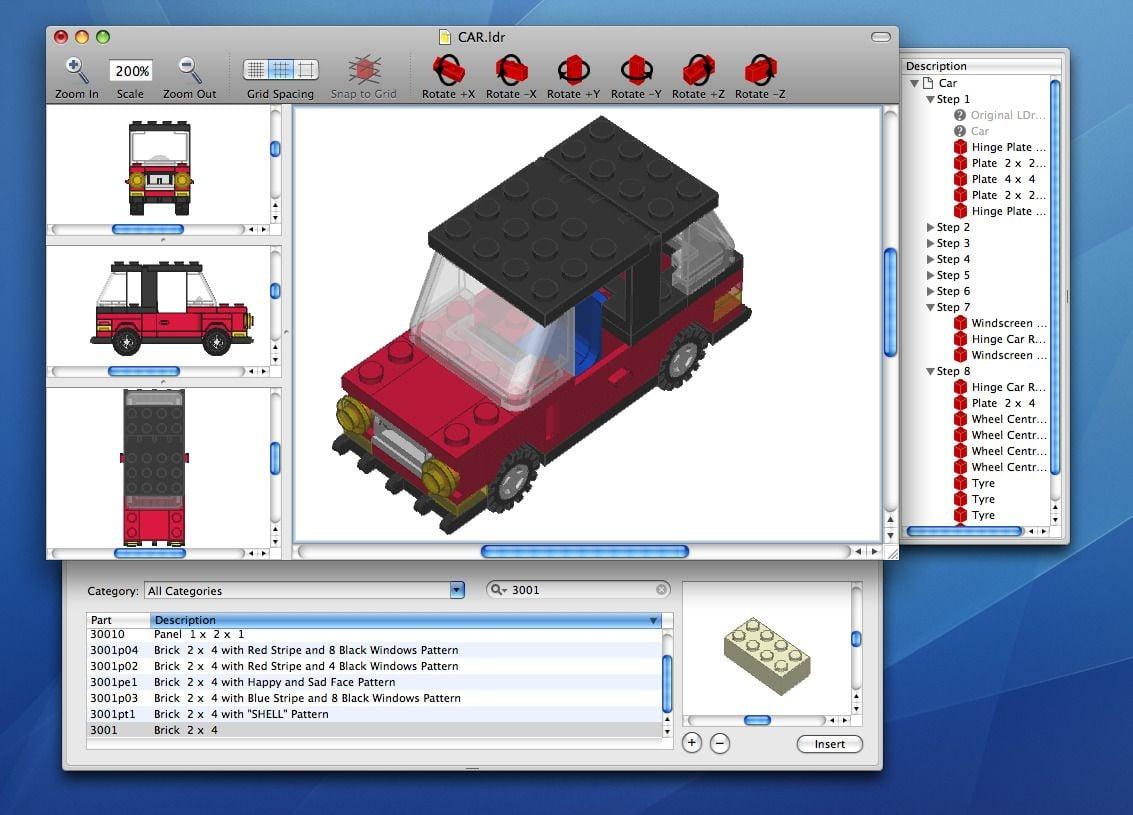Open the All Categories dropdown
The height and width of the screenshot is (815, 1133).
pyautogui.click(x=304, y=590)
